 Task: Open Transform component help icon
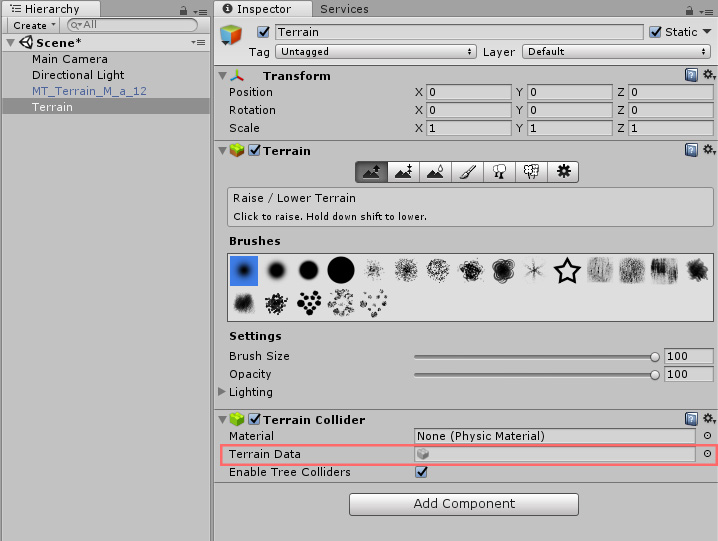click(x=691, y=75)
